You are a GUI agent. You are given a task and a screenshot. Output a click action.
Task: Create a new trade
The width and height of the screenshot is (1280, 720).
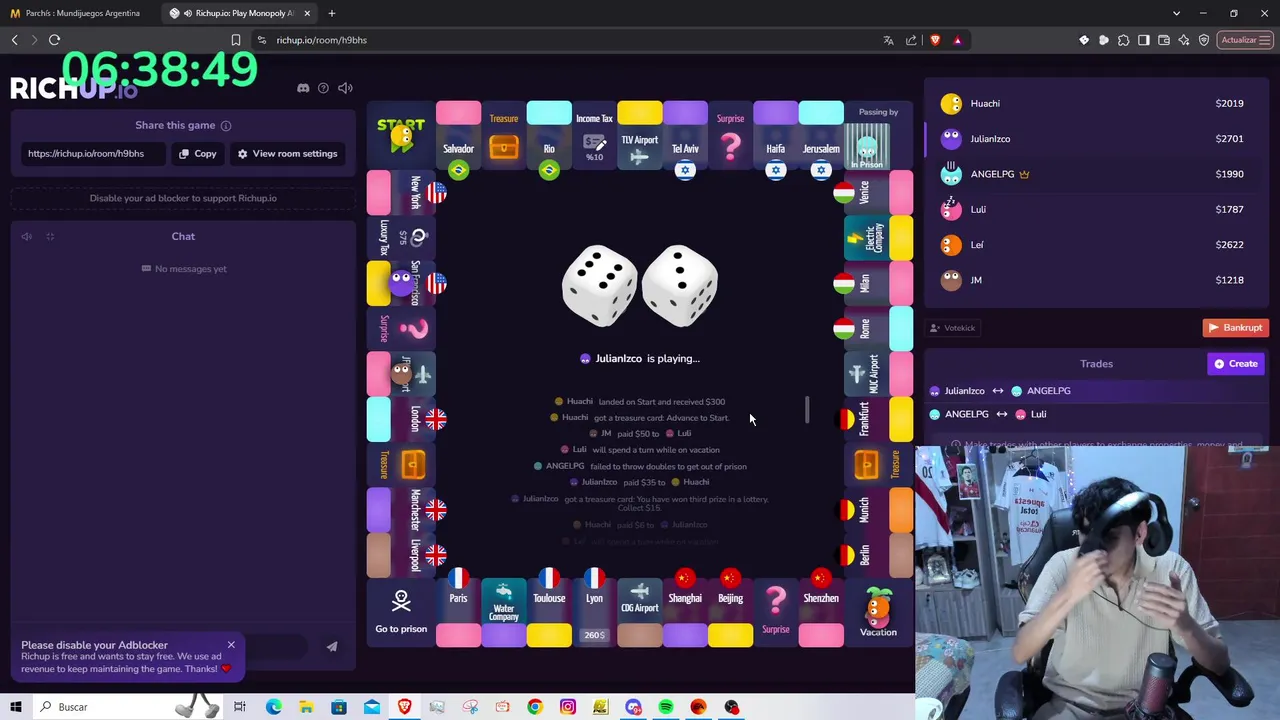click(x=1236, y=364)
